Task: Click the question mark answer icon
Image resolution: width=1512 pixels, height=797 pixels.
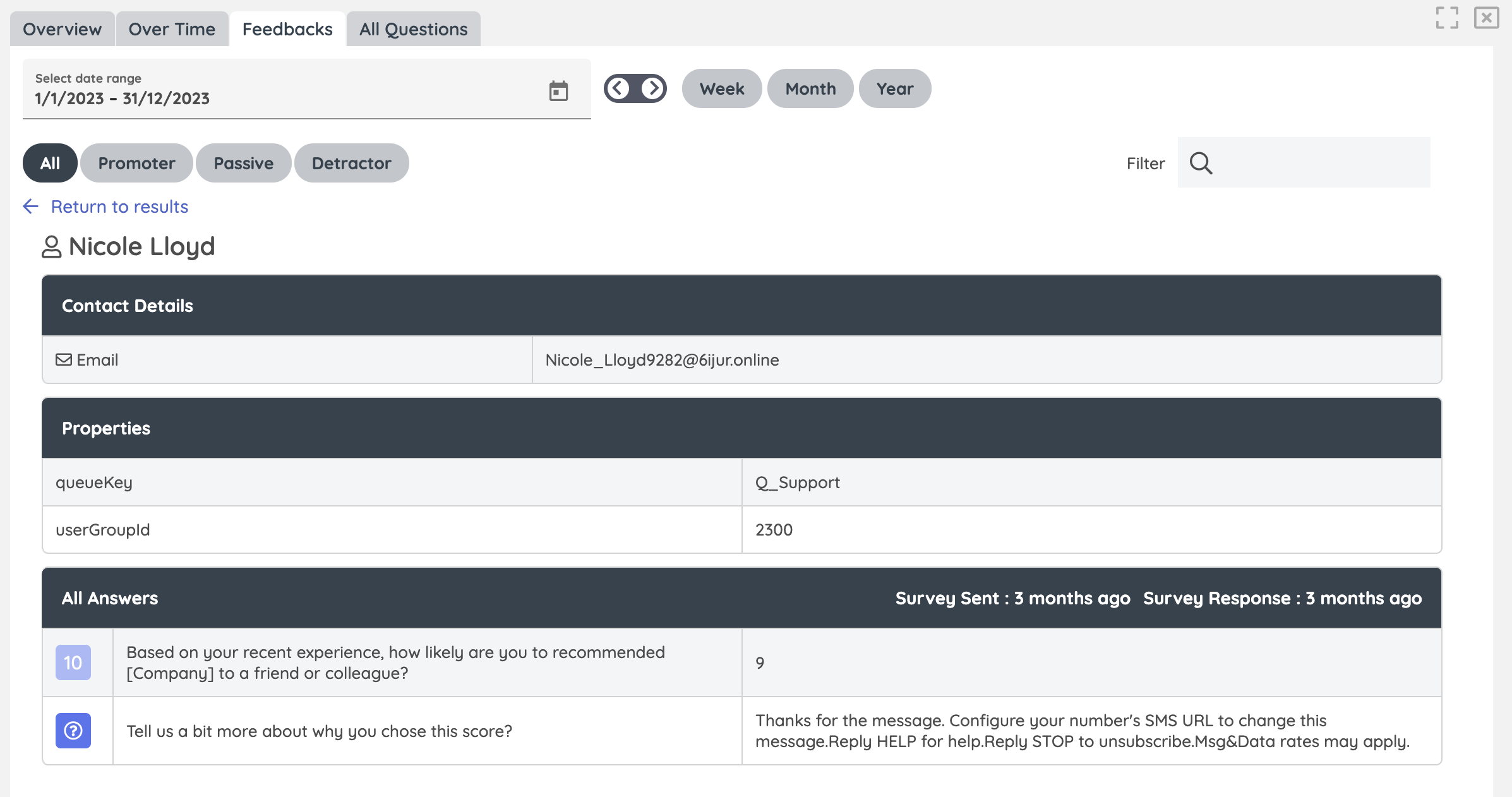Action: tap(73, 731)
